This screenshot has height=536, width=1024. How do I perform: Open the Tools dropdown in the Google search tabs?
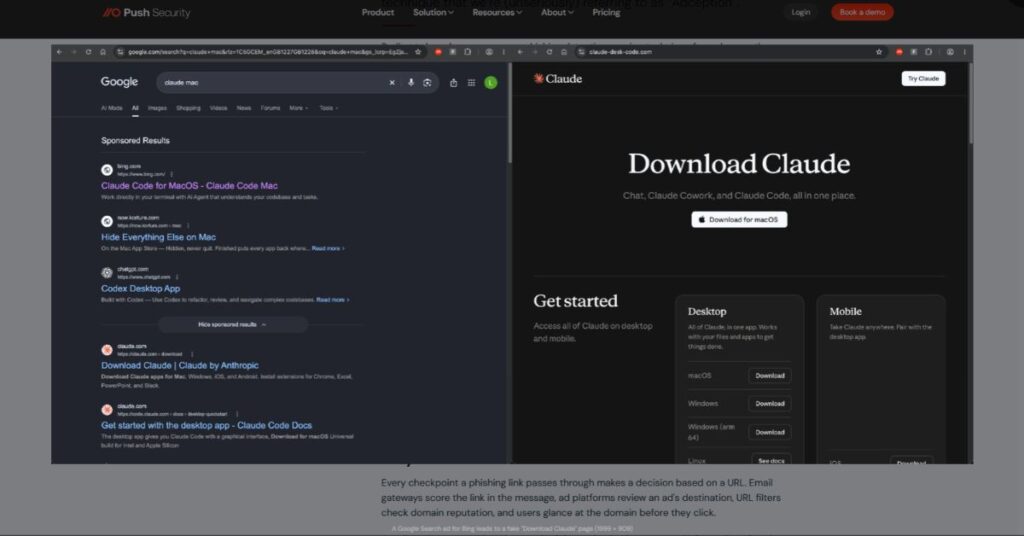tap(328, 108)
